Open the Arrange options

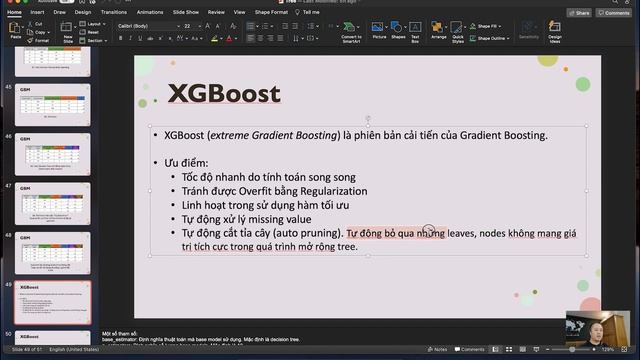(438, 30)
